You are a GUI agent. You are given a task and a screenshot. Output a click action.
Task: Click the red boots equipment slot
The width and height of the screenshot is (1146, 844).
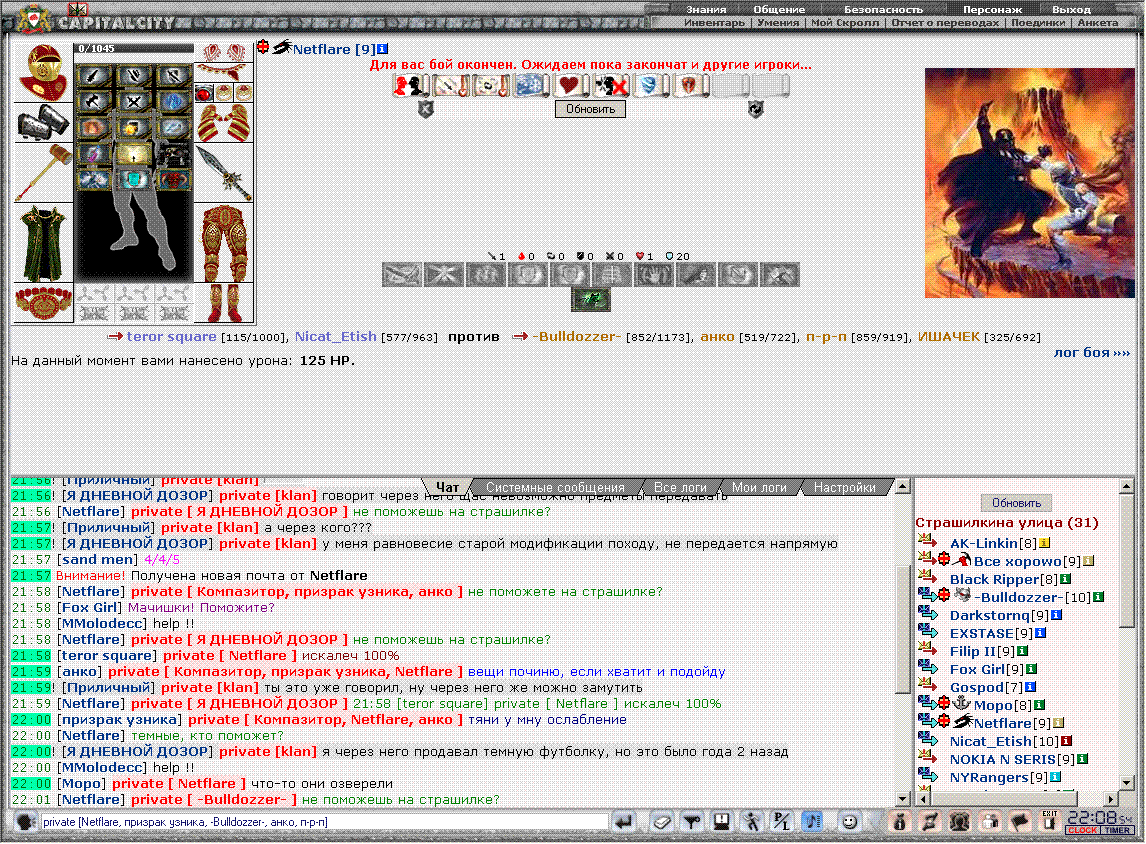224,303
